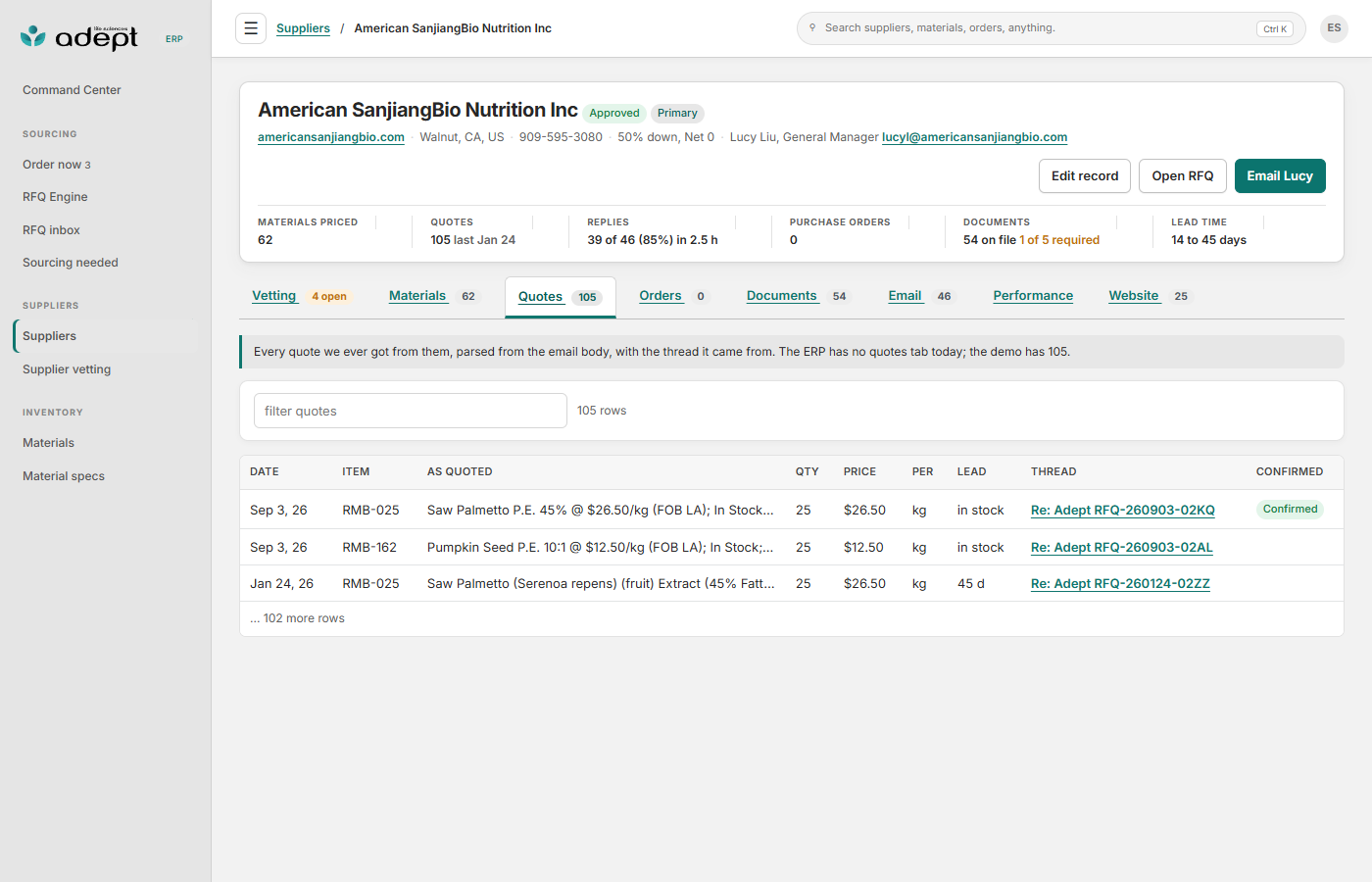
Task: Toggle the hamburger sidebar menu button
Action: coord(251,28)
